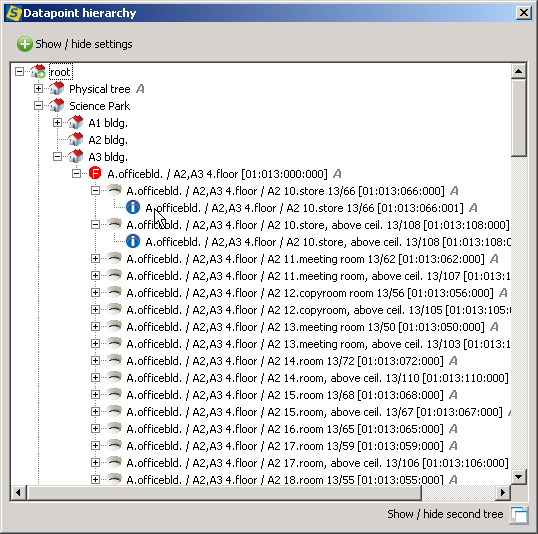Click the blue info icon for 10.store above ceil. 13/108
Viewport: 538px width, 534px height.
coord(133,241)
